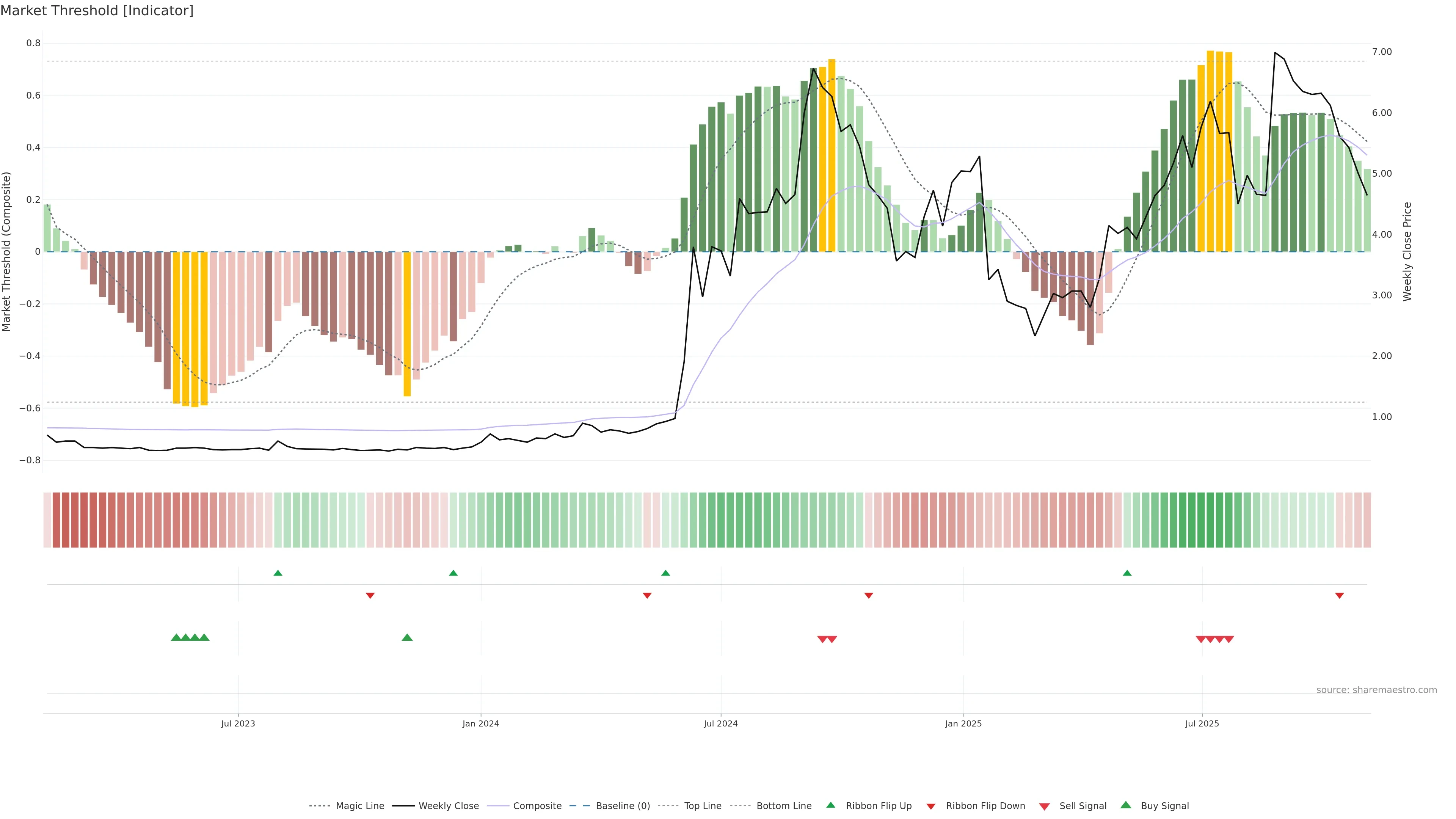This screenshot has width=1456, height=819.
Task: Click the Sell Signal legend icon
Action: tap(1045, 806)
